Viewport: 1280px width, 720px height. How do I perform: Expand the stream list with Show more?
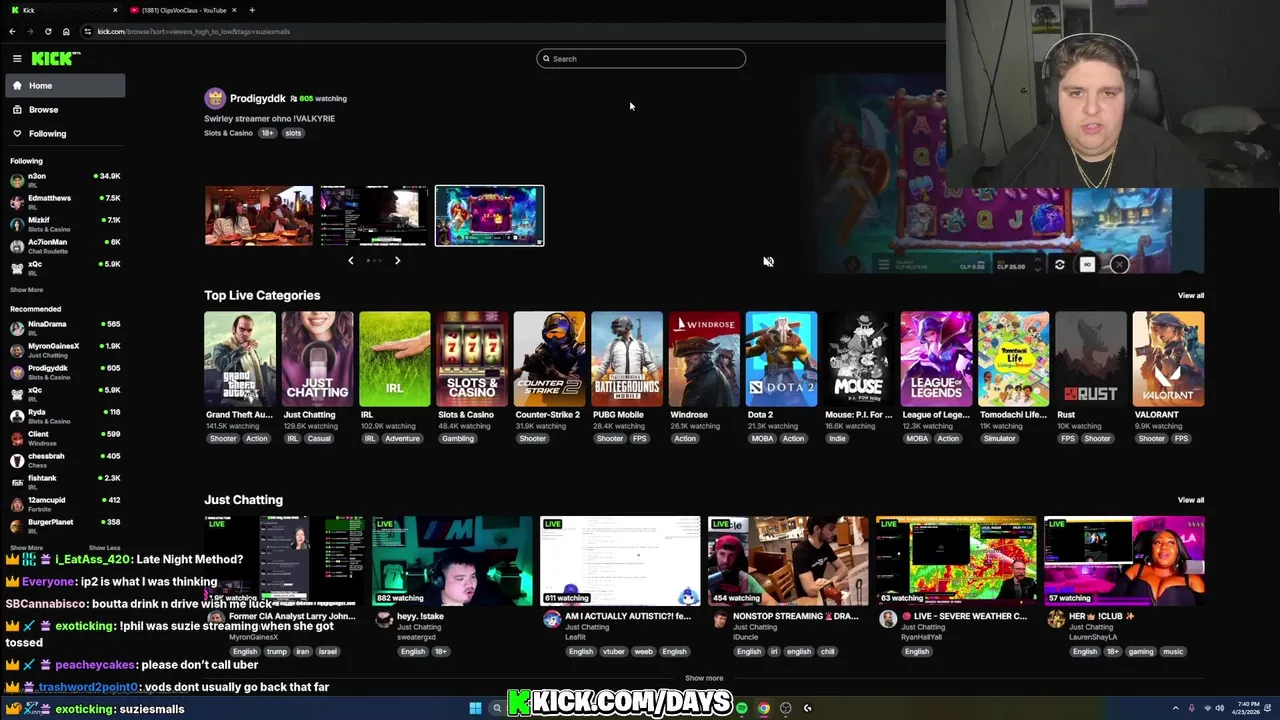[704, 678]
